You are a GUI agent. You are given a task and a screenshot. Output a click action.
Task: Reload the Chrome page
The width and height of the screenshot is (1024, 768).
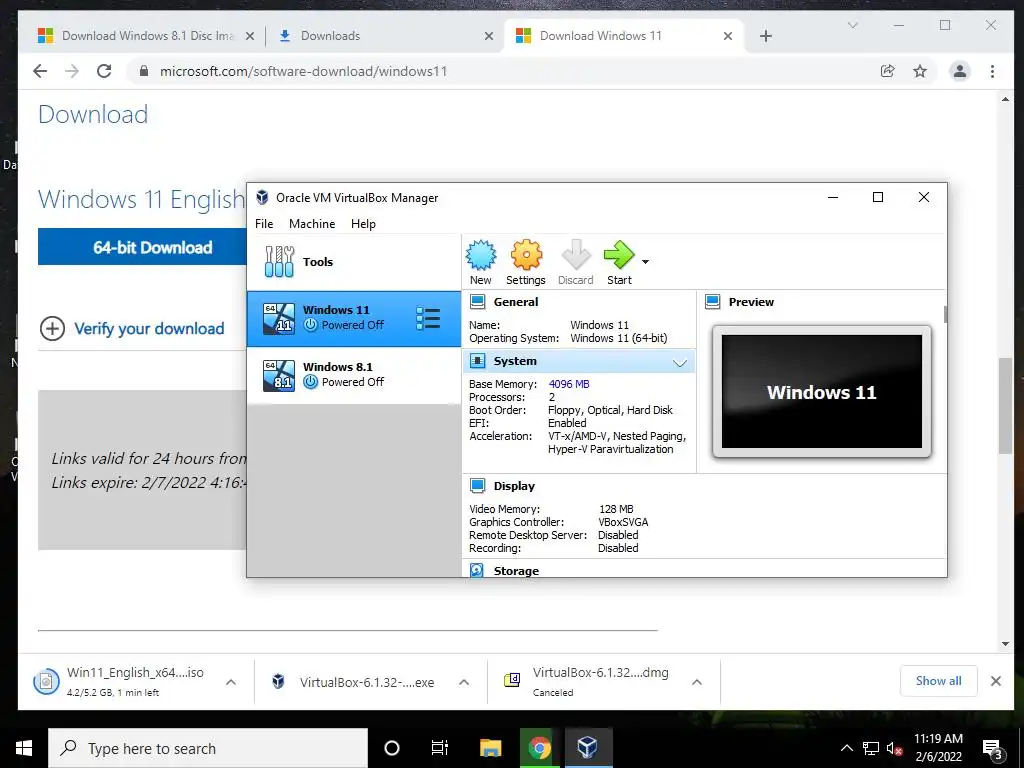104,71
